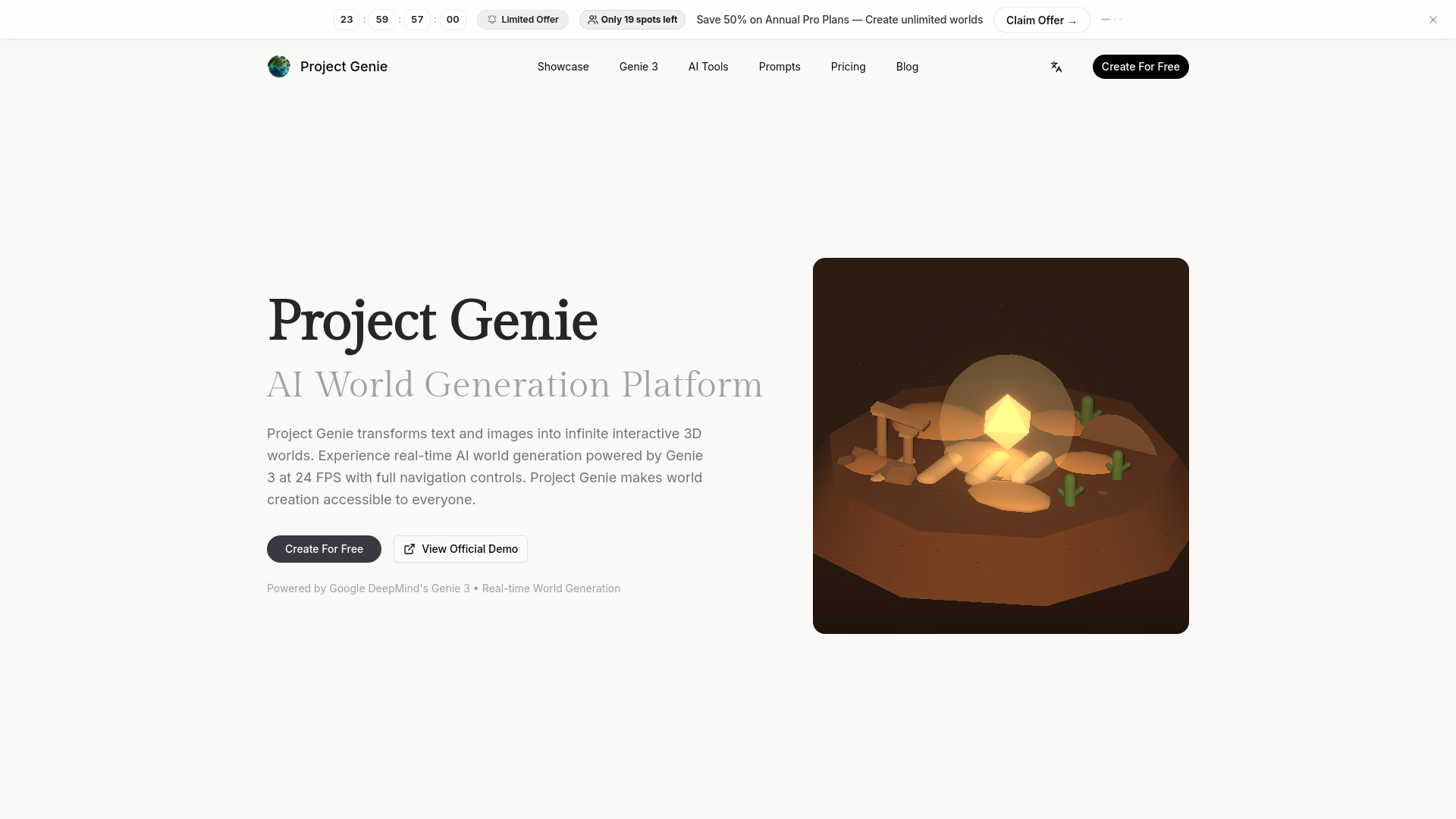Click "Claim Offer →" in the top banner
This screenshot has width=1456, height=819.
(1041, 20)
